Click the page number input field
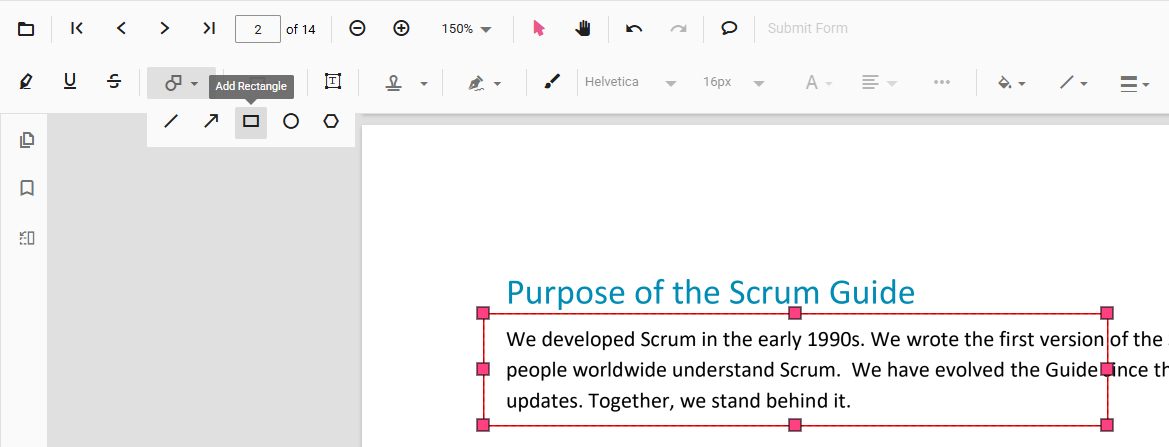1169x447 pixels. coord(258,29)
